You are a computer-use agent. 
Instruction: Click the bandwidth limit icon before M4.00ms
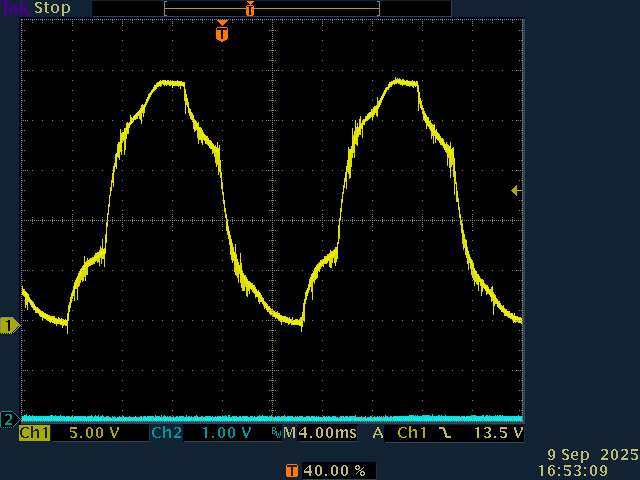pyautogui.click(x=276, y=434)
